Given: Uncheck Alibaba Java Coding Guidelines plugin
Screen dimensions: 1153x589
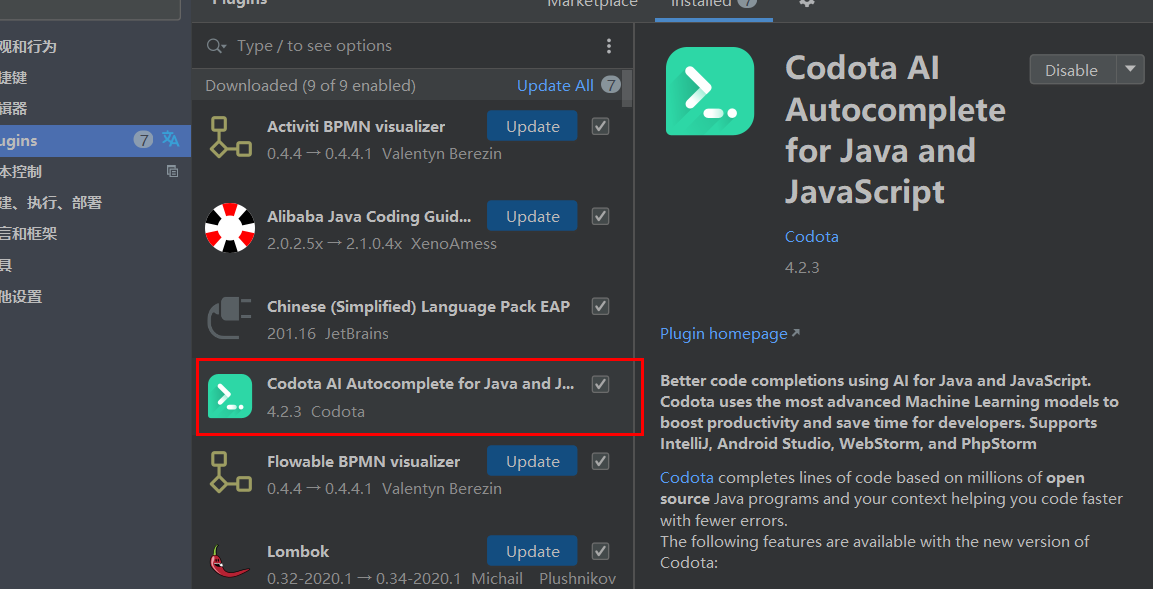Looking at the screenshot, I should click(x=601, y=216).
